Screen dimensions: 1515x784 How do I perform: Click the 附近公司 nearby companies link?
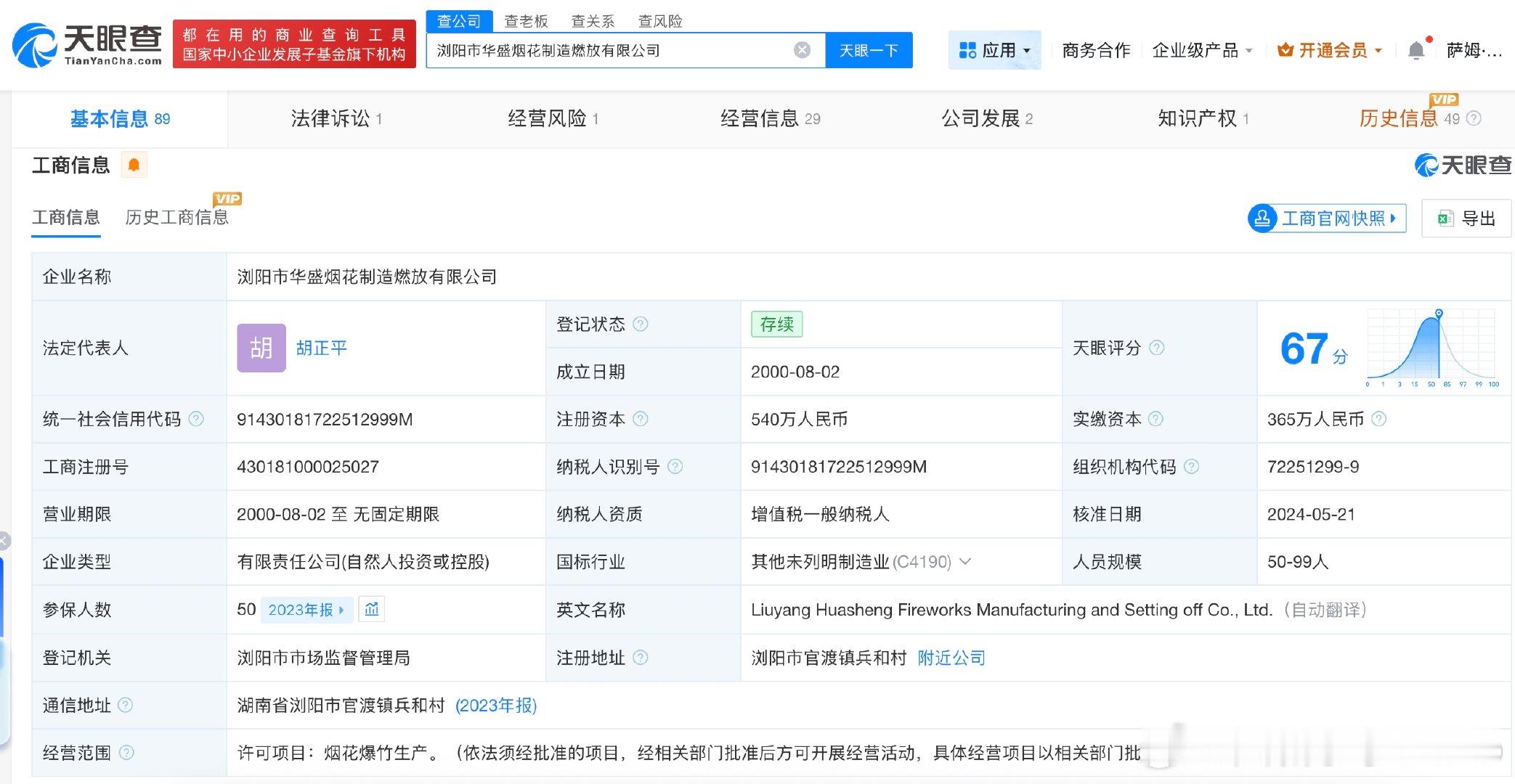pyautogui.click(x=951, y=658)
